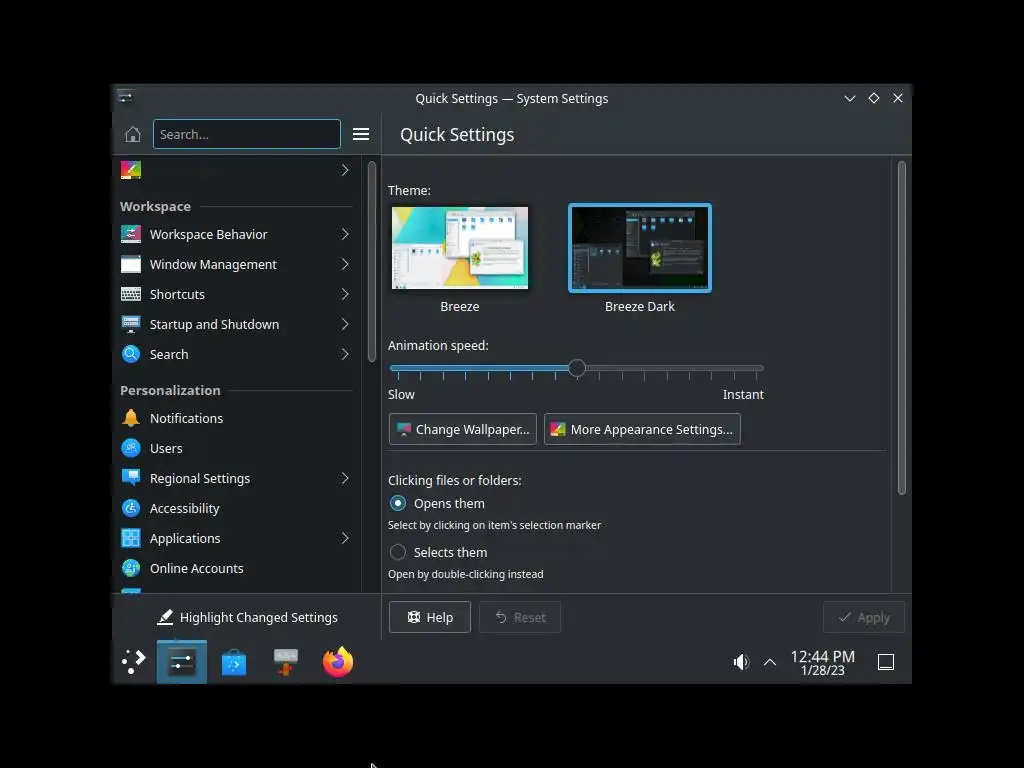This screenshot has width=1024, height=768.
Task: Expand Shortcuts chevron
Action: tap(345, 294)
